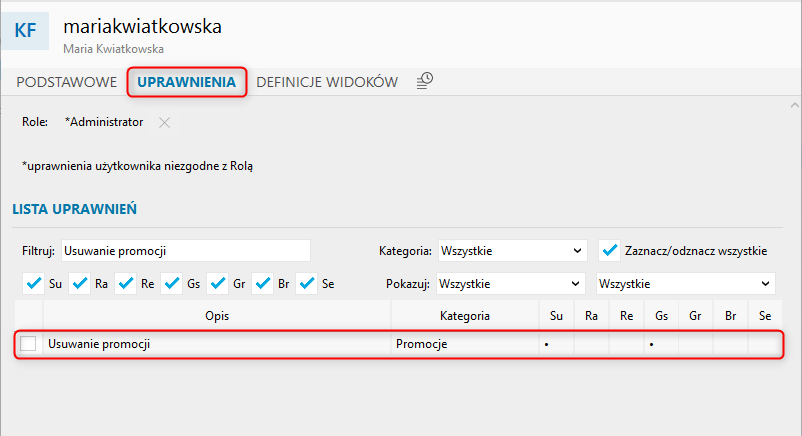Screen dimensions: 802x436
Task: Toggle the Se filter checkbox
Action: 307,284
